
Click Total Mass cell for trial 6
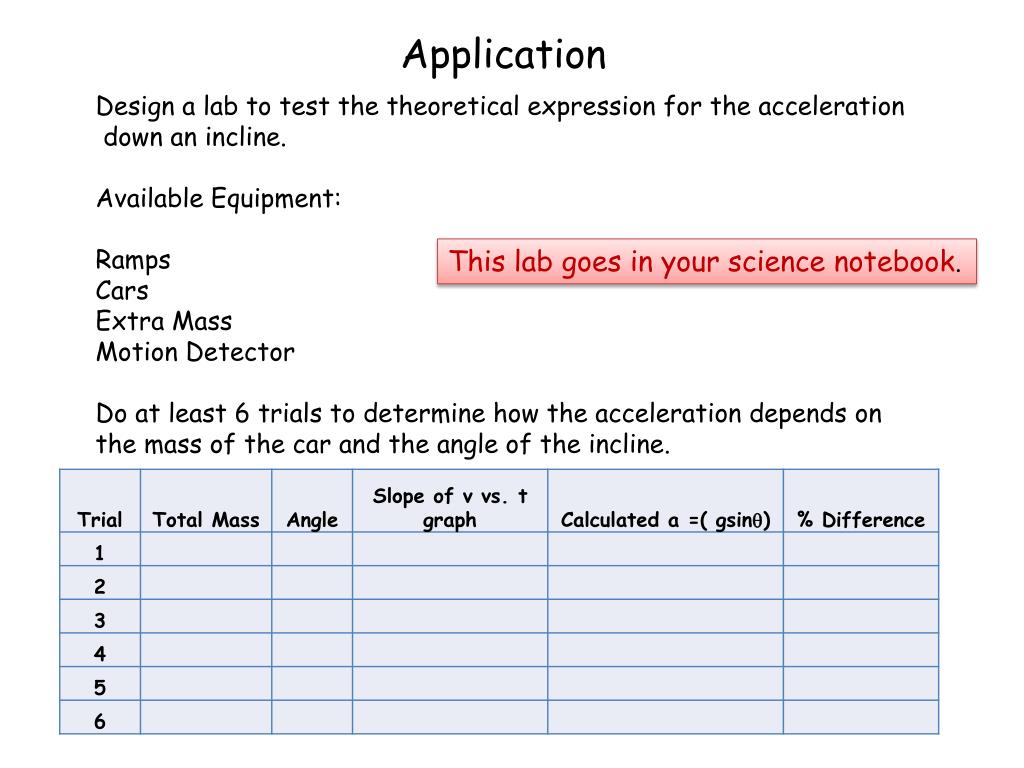click(x=206, y=717)
